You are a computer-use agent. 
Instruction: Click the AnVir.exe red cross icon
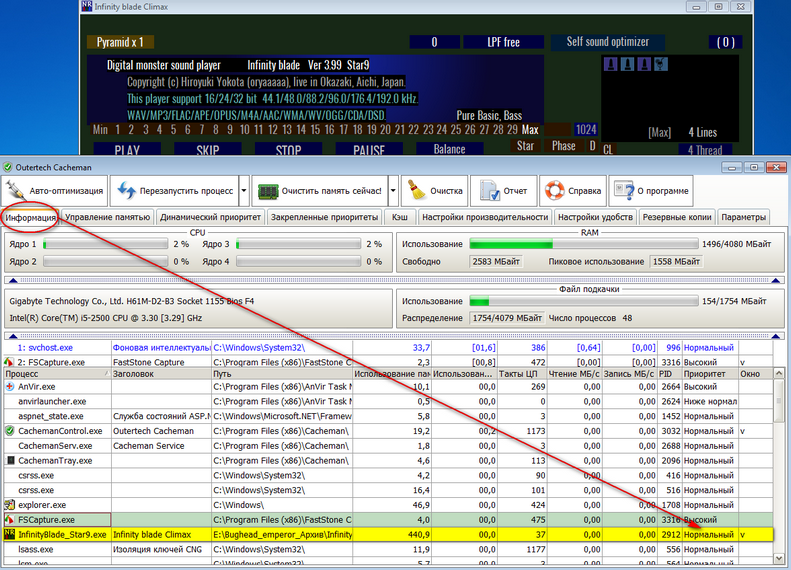(x=10, y=387)
